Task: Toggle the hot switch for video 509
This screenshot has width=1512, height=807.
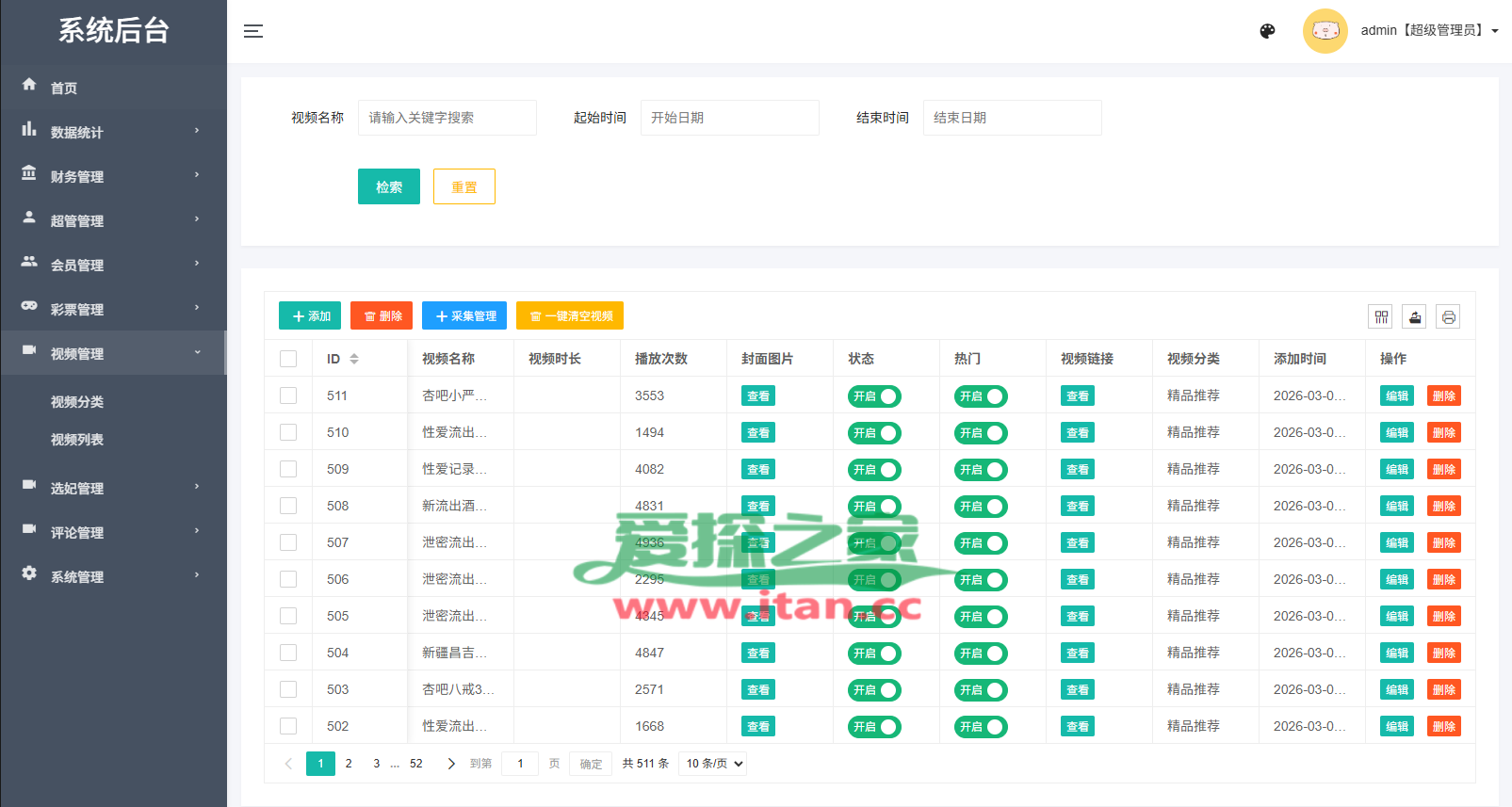Action: (x=981, y=470)
